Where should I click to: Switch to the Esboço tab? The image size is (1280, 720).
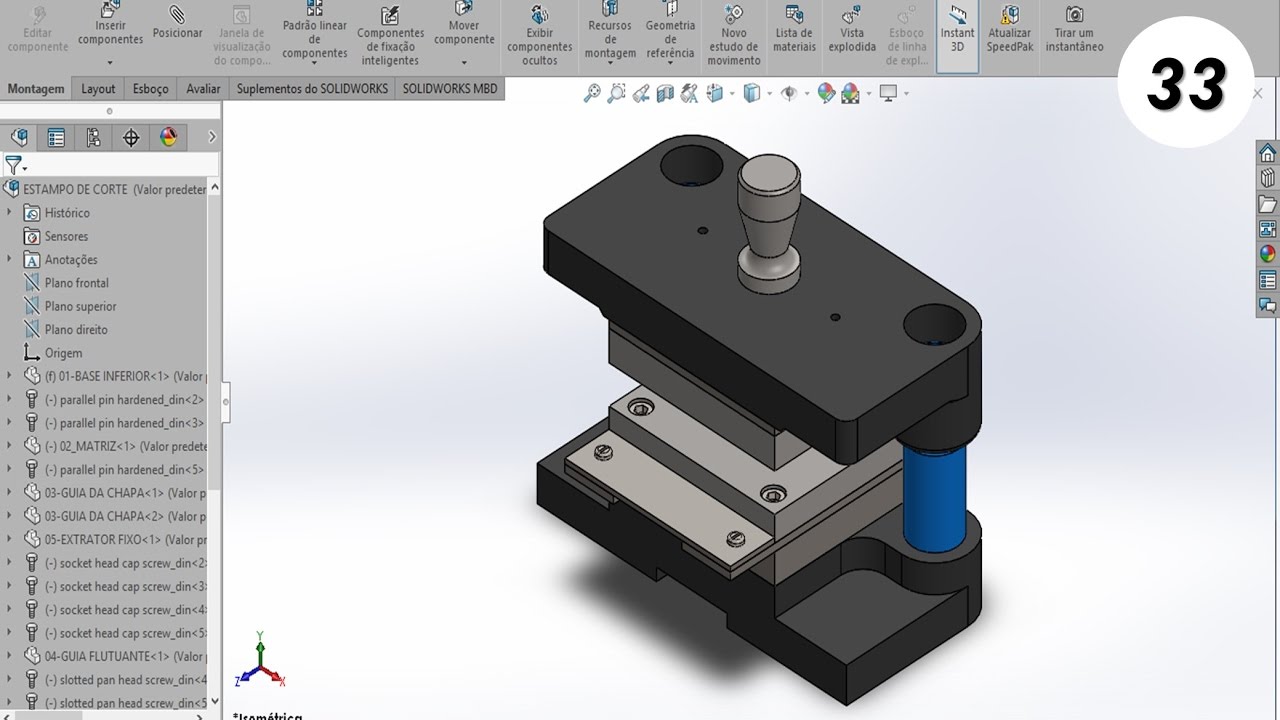151,89
